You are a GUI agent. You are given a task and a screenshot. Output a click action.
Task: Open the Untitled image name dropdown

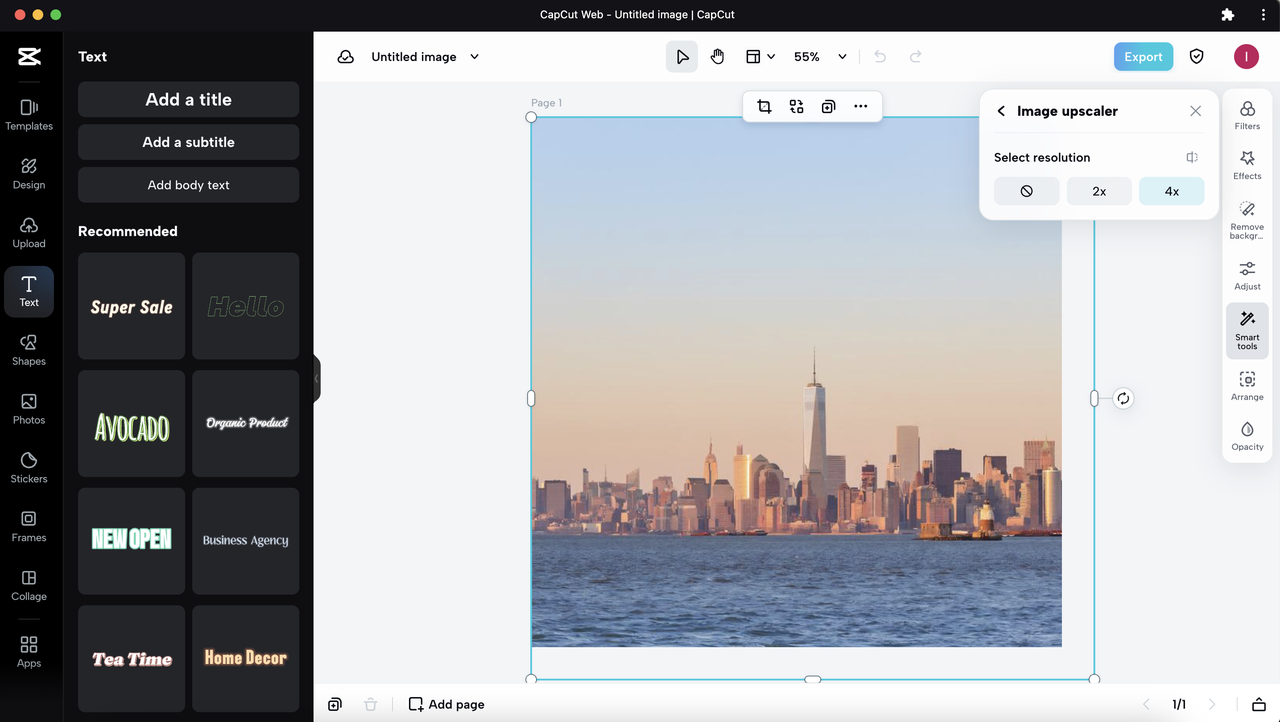(x=474, y=57)
